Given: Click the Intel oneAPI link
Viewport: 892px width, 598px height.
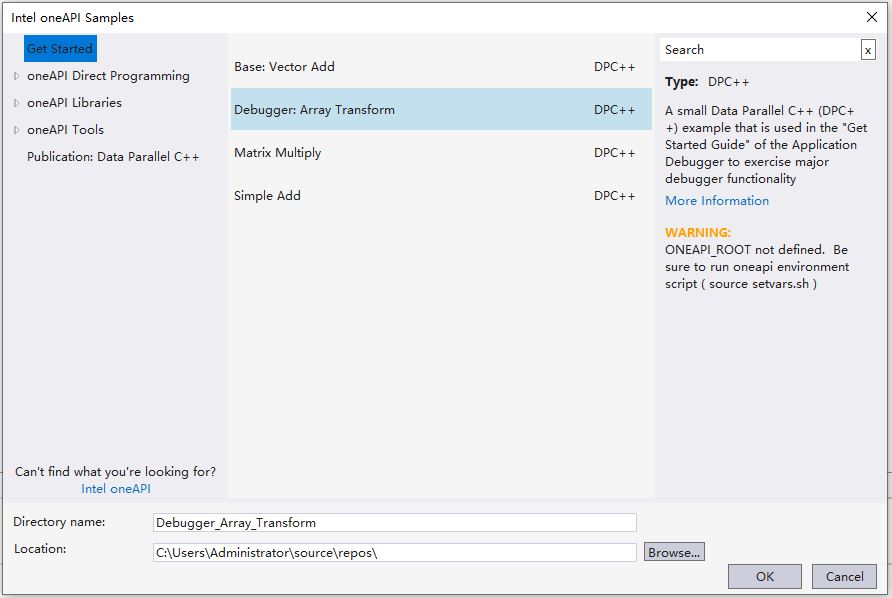Looking at the screenshot, I should pos(114,489).
